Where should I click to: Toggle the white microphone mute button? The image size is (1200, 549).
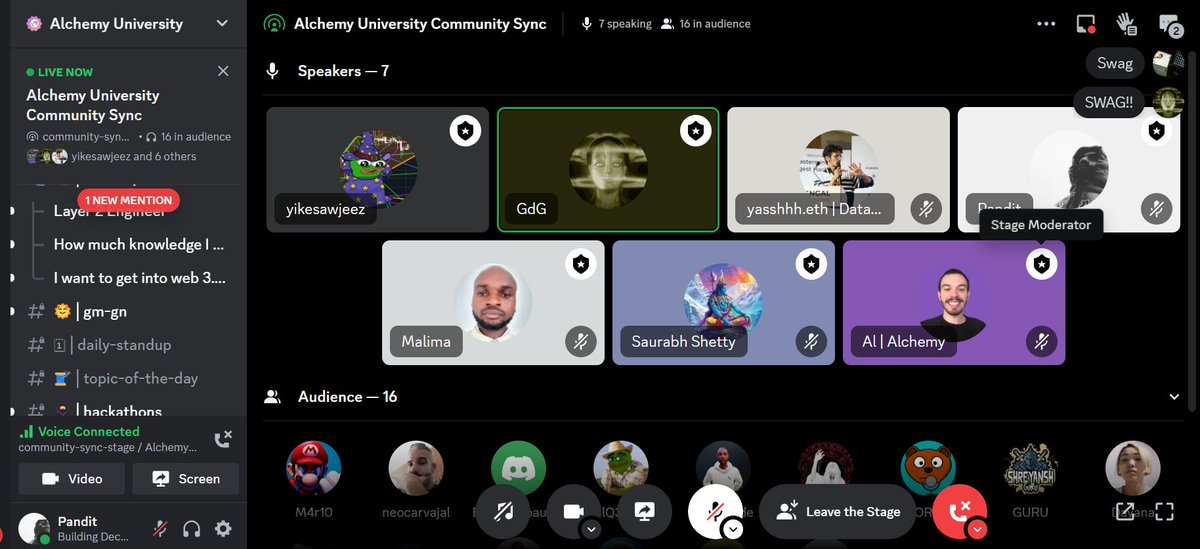(x=714, y=511)
